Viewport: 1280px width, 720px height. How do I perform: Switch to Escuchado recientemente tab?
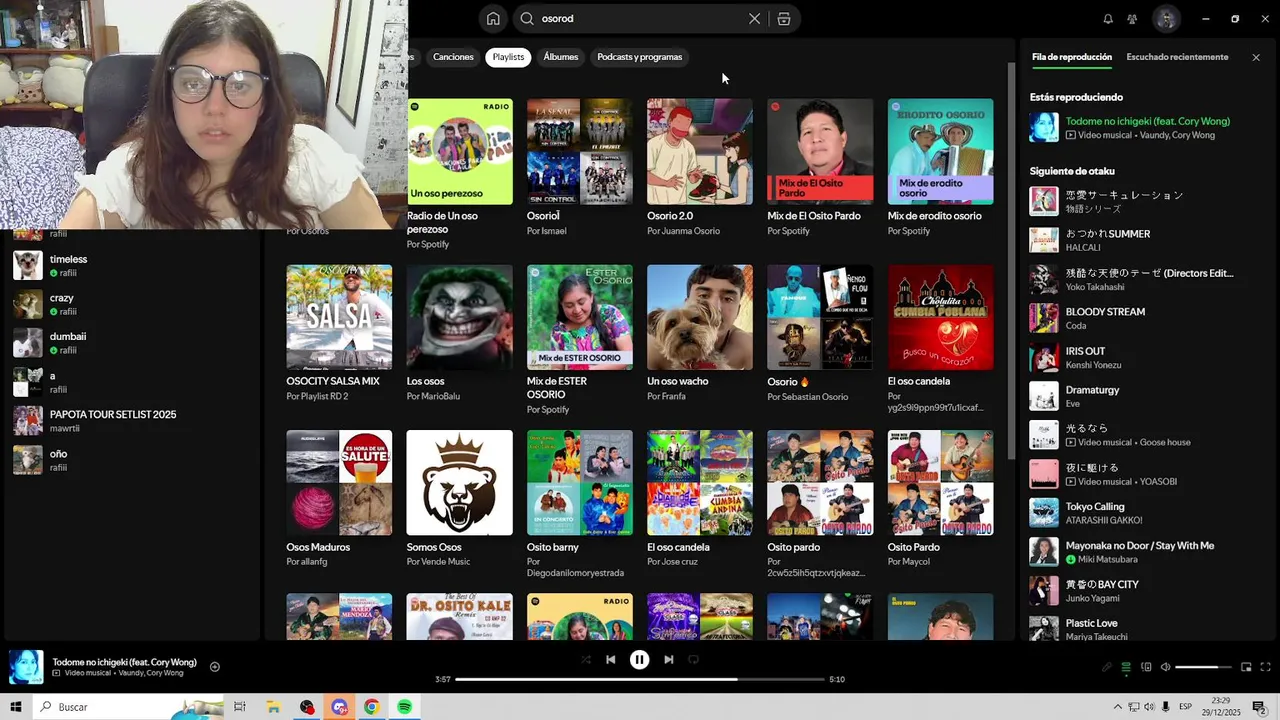coord(1177,57)
